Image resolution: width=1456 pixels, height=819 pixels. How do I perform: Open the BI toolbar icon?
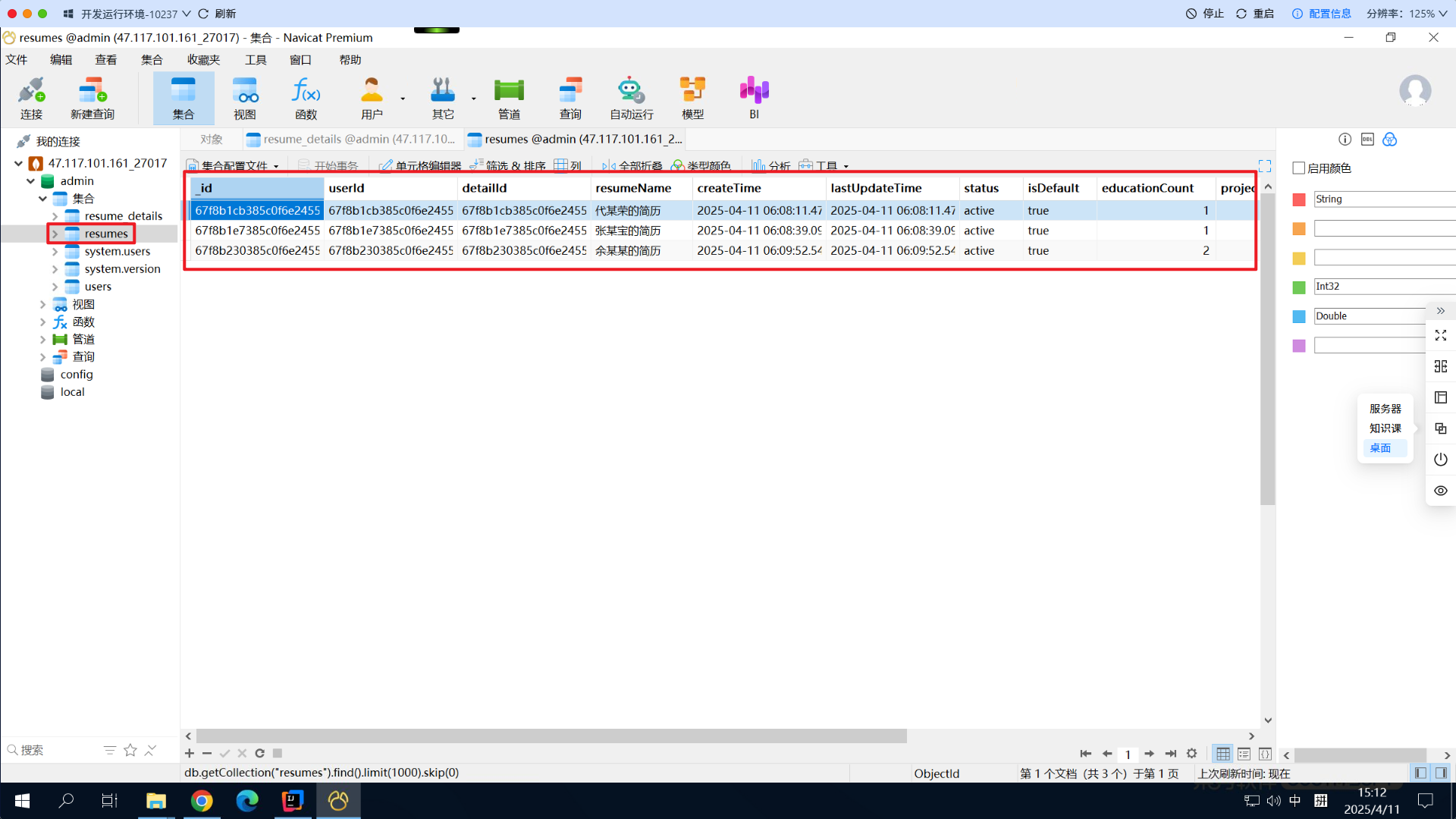point(754,99)
